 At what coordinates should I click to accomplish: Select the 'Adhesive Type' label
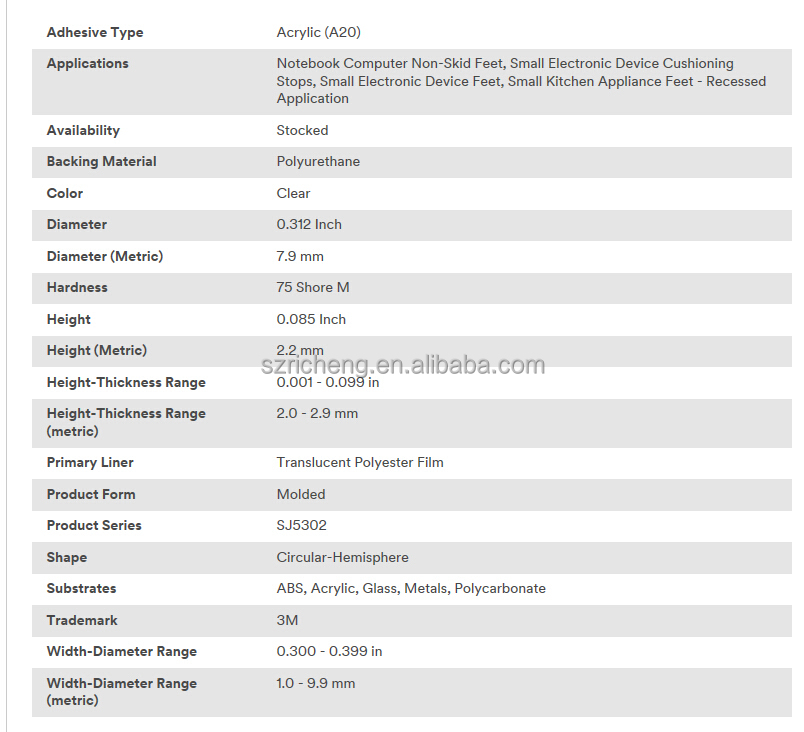[95, 32]
